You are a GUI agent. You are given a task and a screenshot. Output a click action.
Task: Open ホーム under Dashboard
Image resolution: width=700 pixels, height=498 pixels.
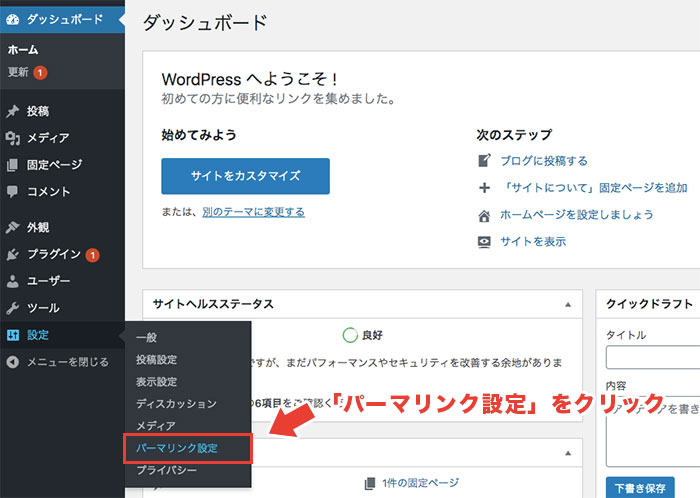pos(23,50)
